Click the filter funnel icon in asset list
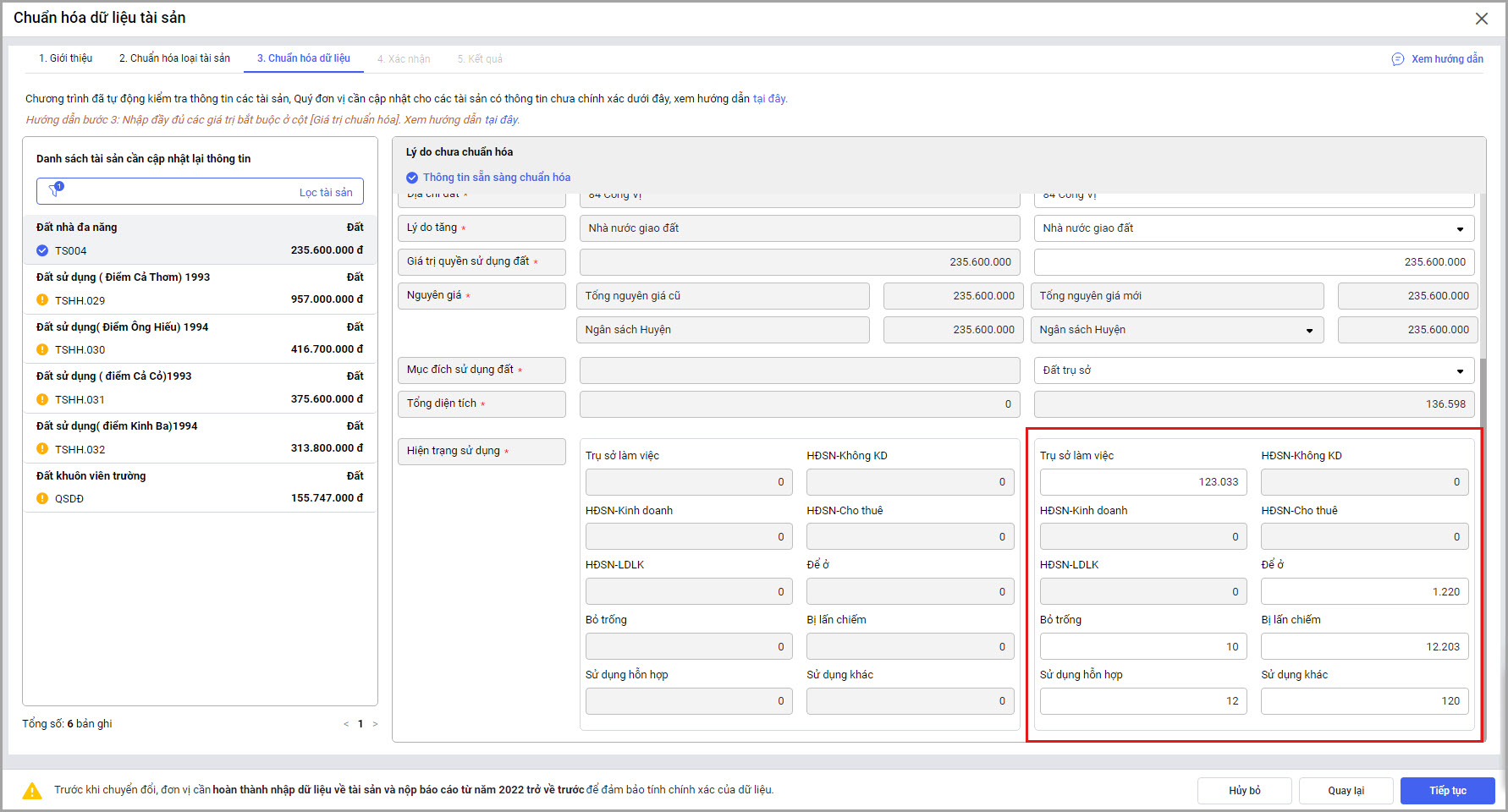The image size is (1508, 812). click(x=56, y=190)
